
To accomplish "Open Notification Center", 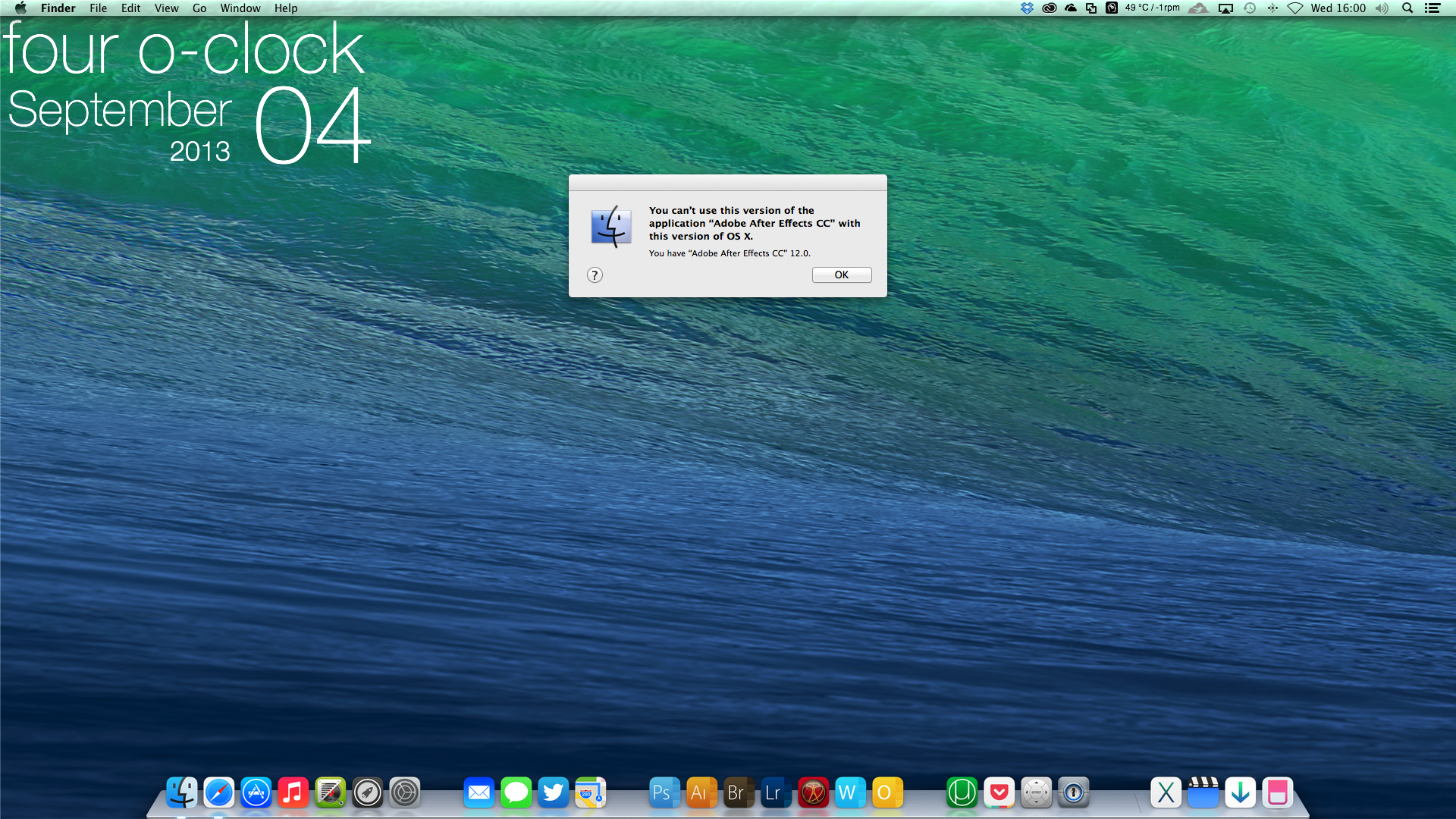I will [1432, 8].
